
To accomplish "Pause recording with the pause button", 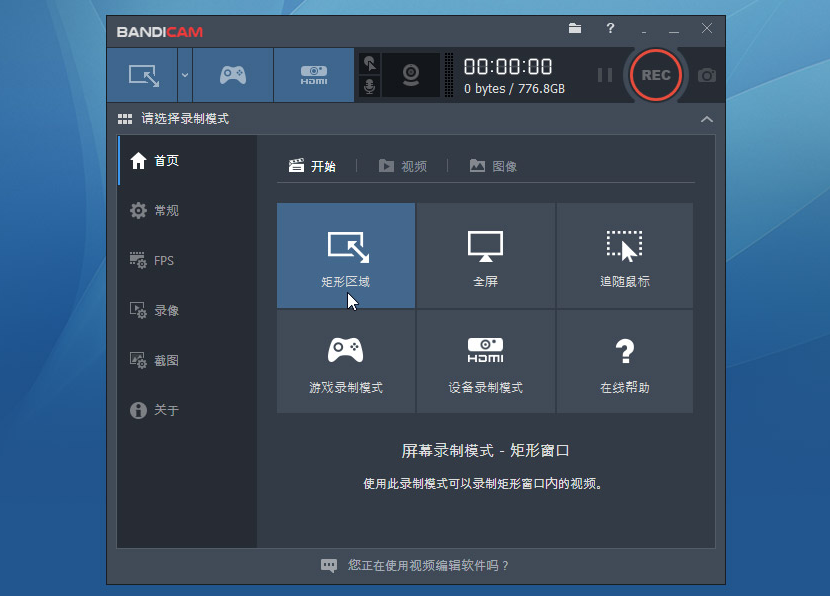I will (605, 75).
